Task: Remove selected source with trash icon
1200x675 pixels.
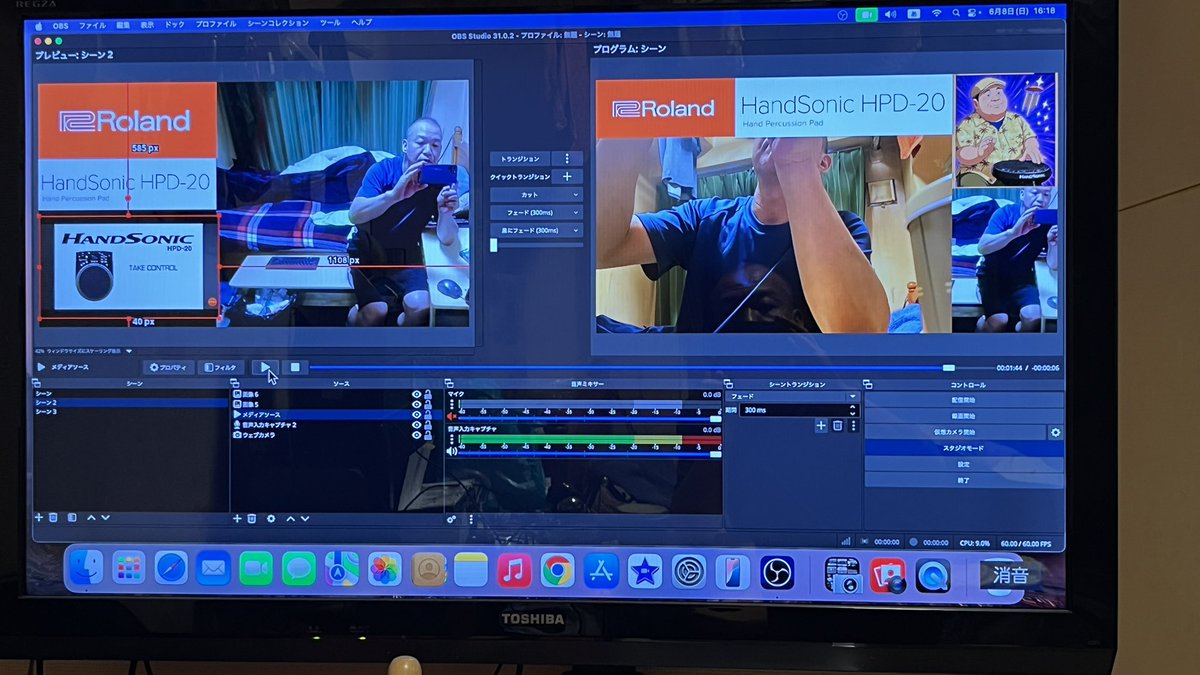Action: [x=251, y=519]
